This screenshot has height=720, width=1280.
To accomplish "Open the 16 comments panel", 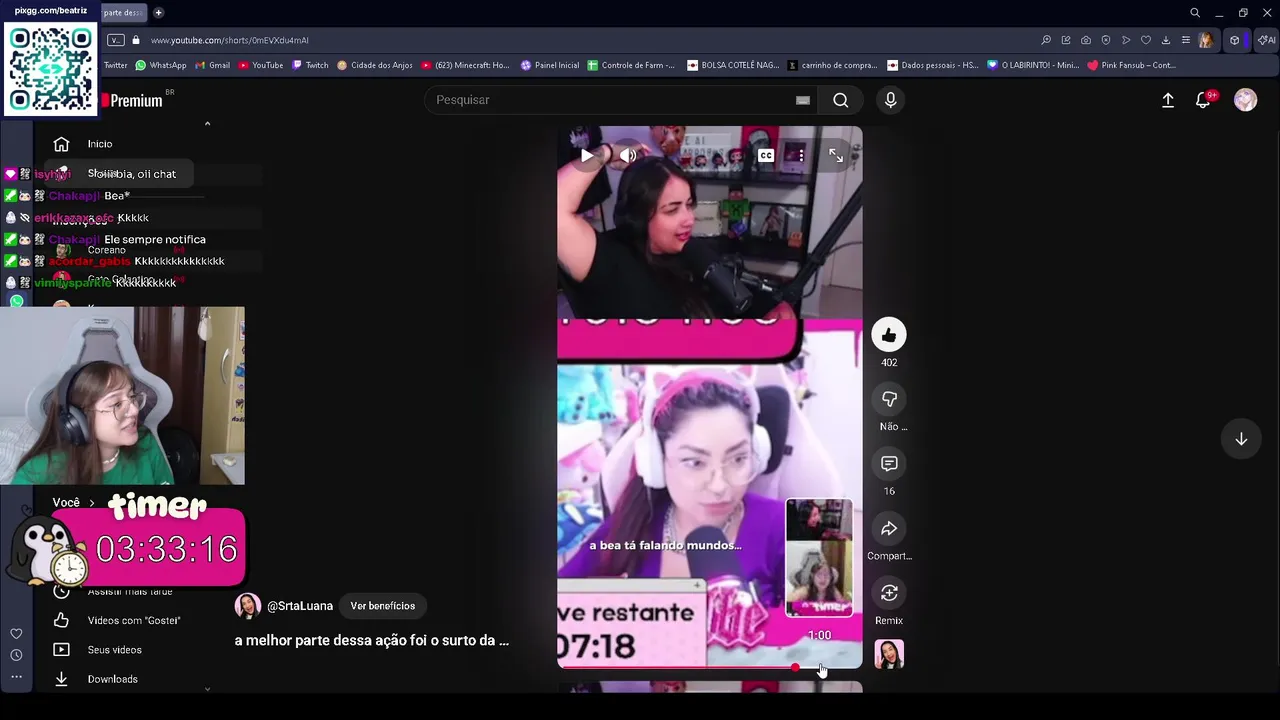I will click(889, 464).
